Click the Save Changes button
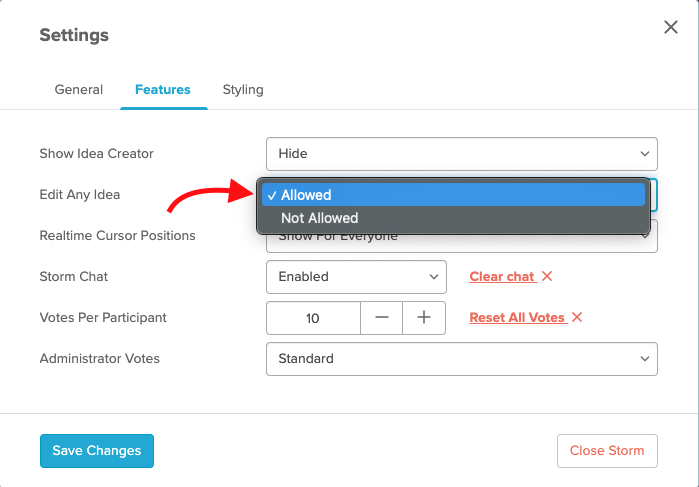Screen dimensions: 699x487 point(97,451)
